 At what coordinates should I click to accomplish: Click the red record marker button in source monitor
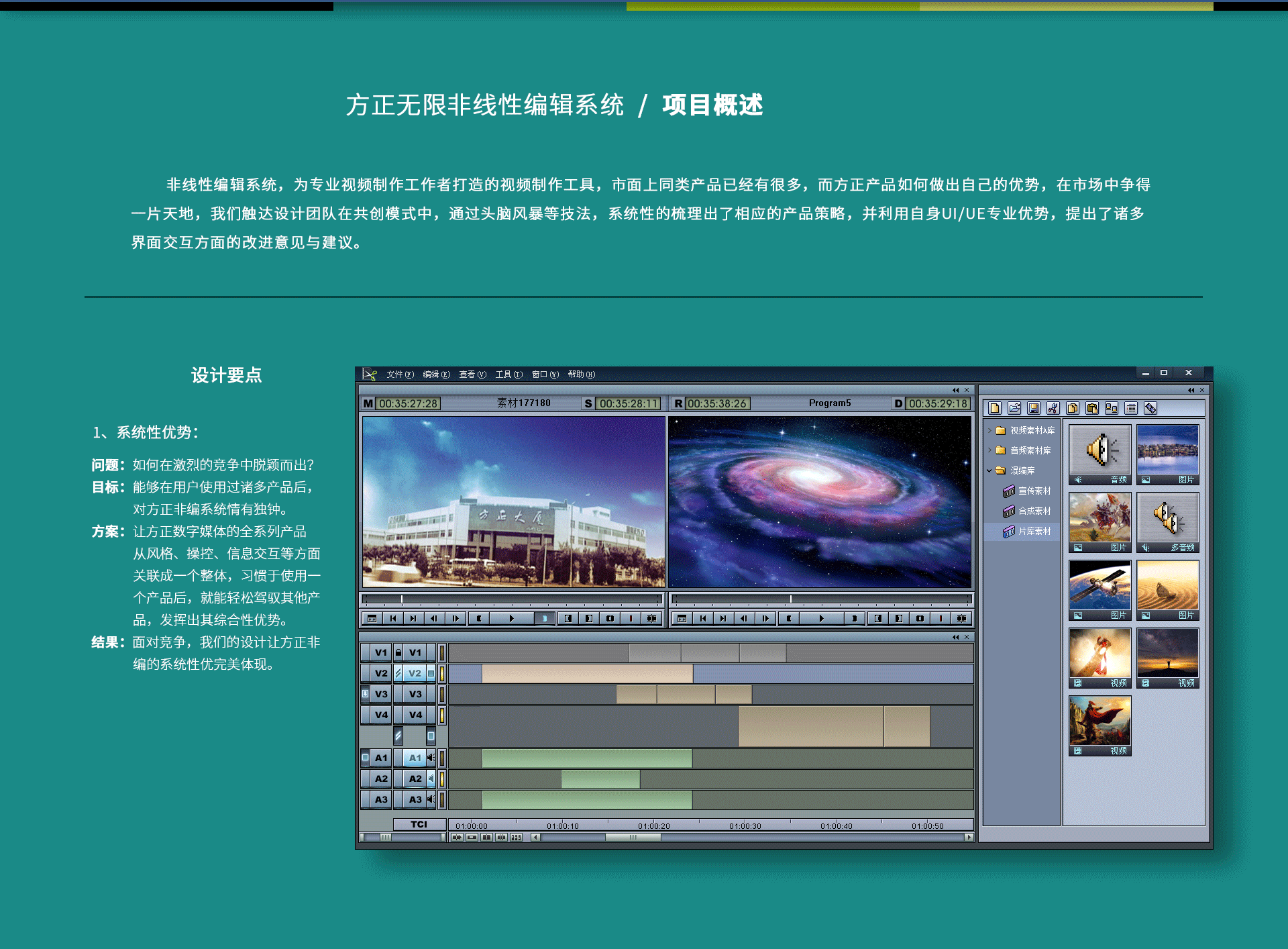631,618
